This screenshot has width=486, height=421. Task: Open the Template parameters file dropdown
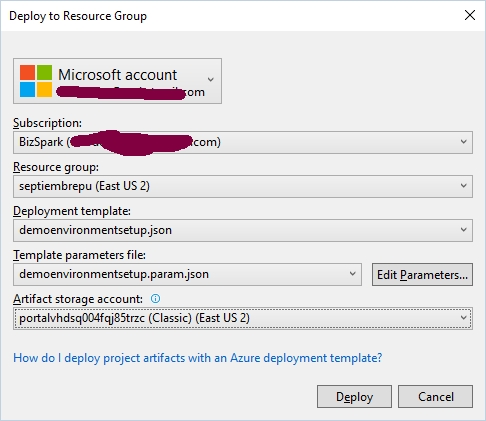187,274
